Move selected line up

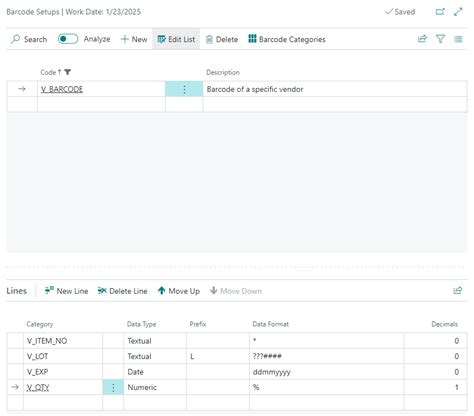pyautogui.click(x=179, y=291)
